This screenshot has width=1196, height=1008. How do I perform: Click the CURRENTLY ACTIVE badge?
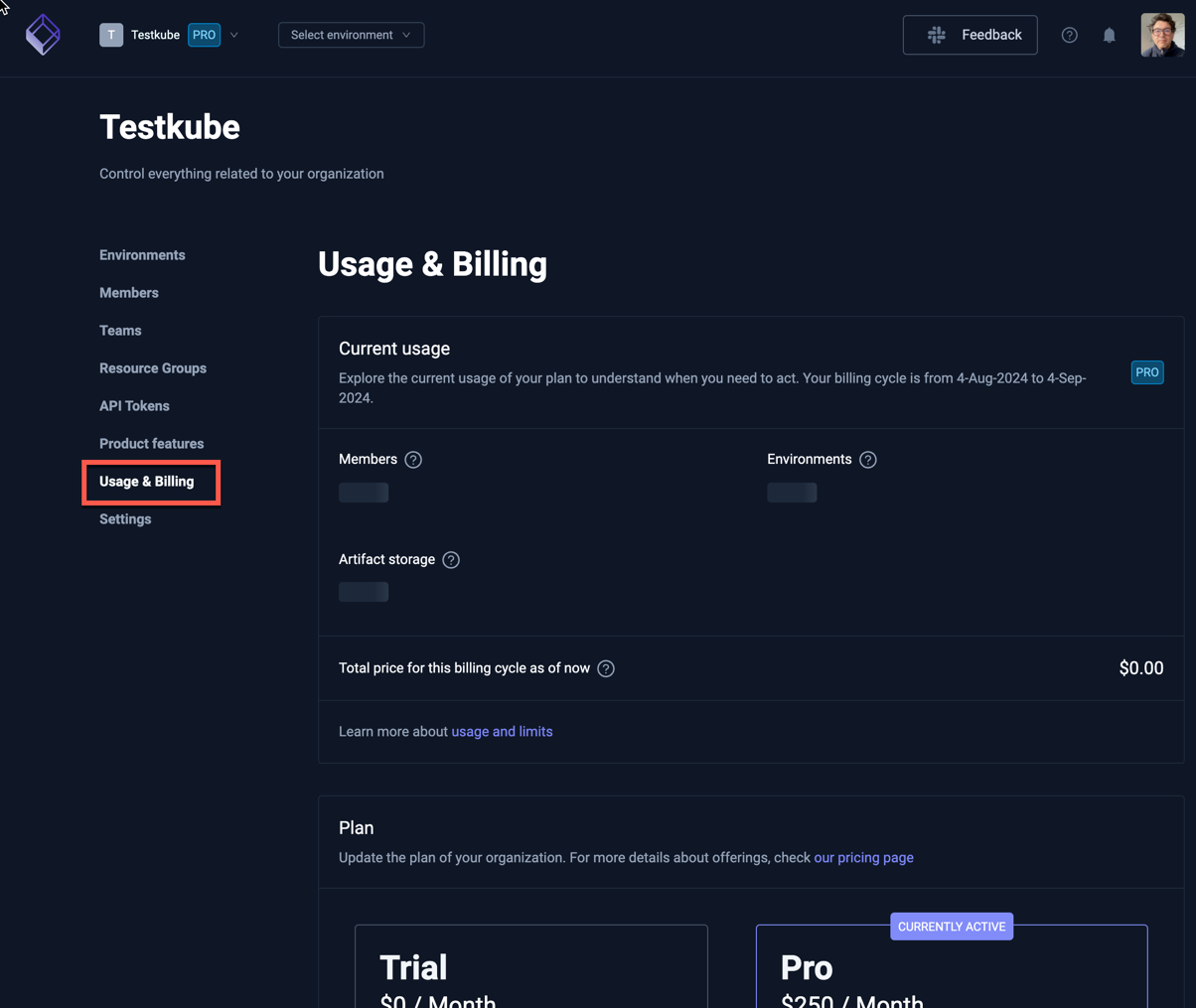coord(952,927)
